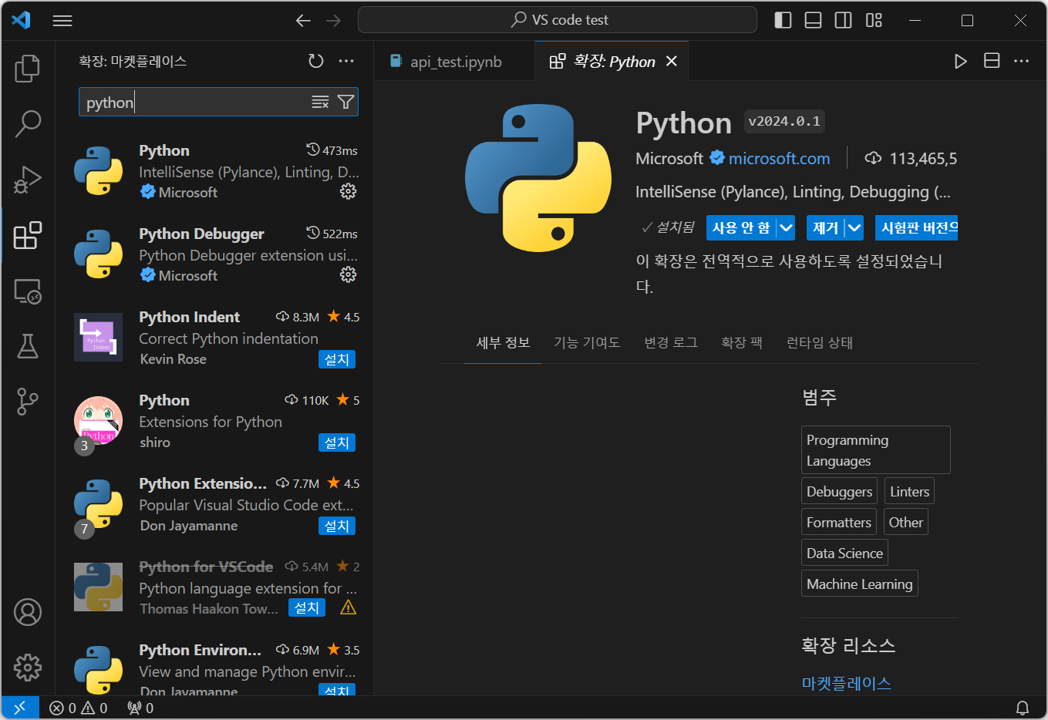Refresh the extensions marketplace list
The width and height of the screenshot is (1048, 720).
coord(315,62)
